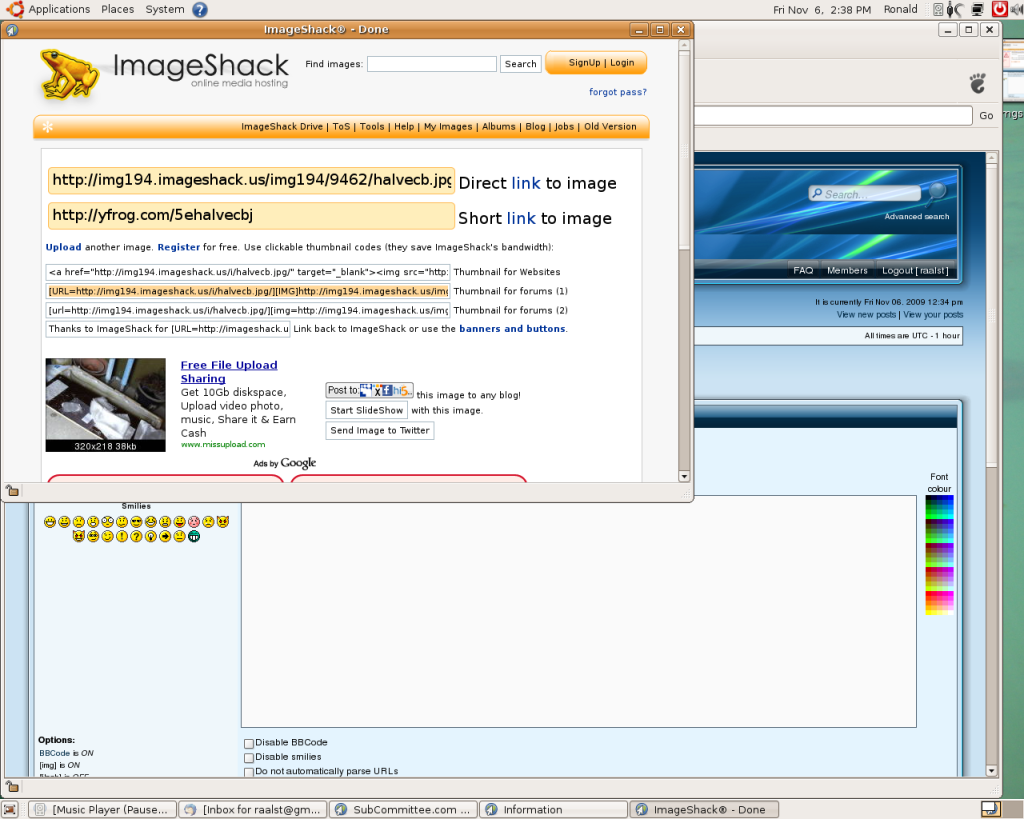The height and width of the screenshot is (819, 1024).
Task: Click the magnifier icon in forum search
Action: (938, 192)
